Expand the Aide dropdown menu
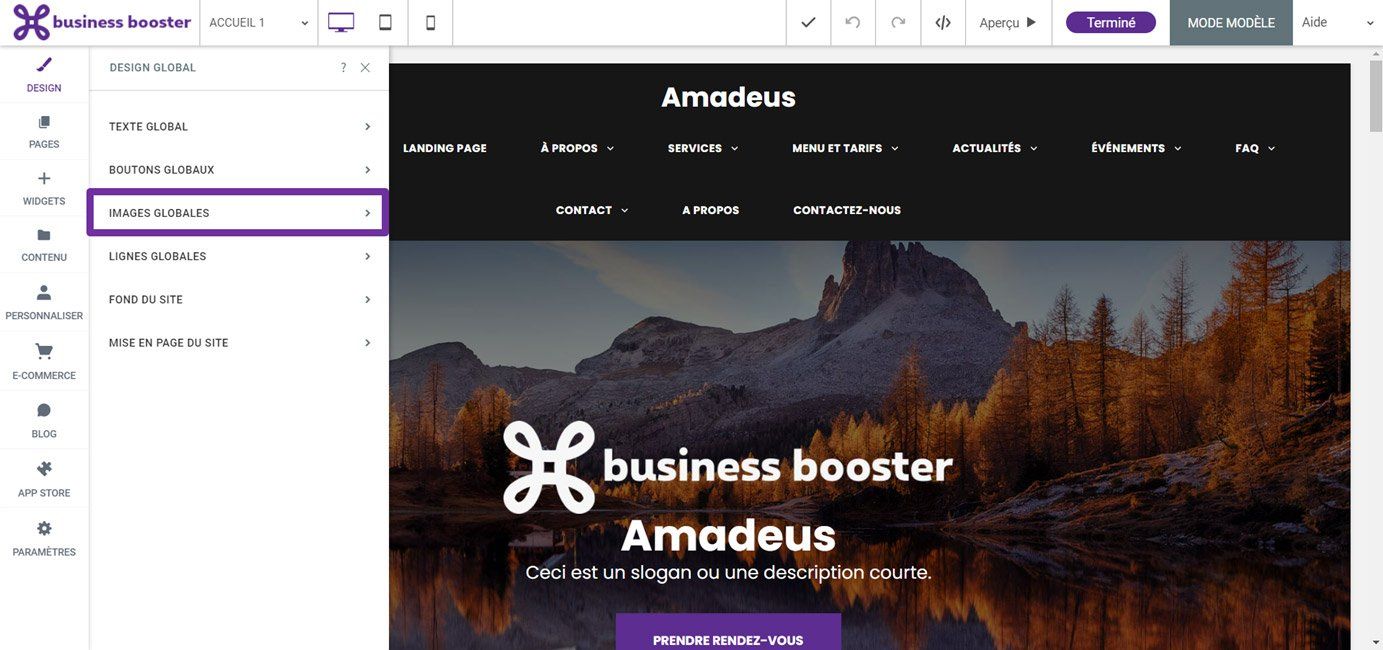 (x=1338, y=22)
